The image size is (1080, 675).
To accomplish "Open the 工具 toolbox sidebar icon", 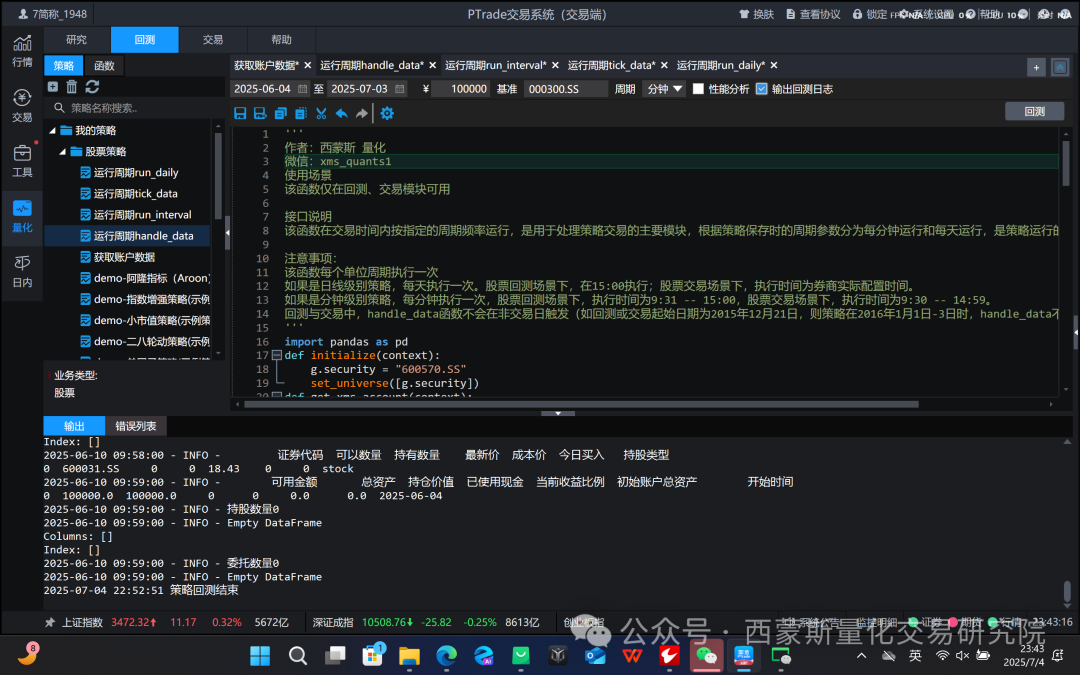I will click(x=22, y=160).
